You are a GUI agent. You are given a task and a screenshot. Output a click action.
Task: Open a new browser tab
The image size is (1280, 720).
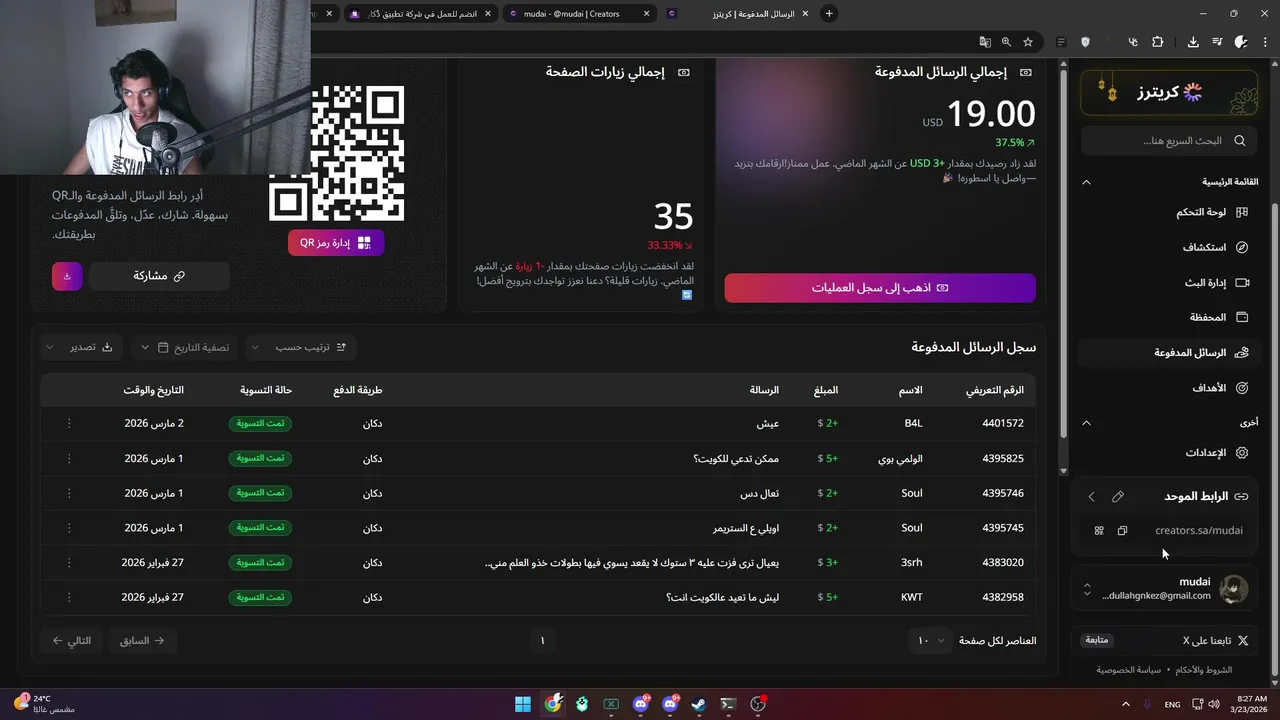(x=829, y=14)
